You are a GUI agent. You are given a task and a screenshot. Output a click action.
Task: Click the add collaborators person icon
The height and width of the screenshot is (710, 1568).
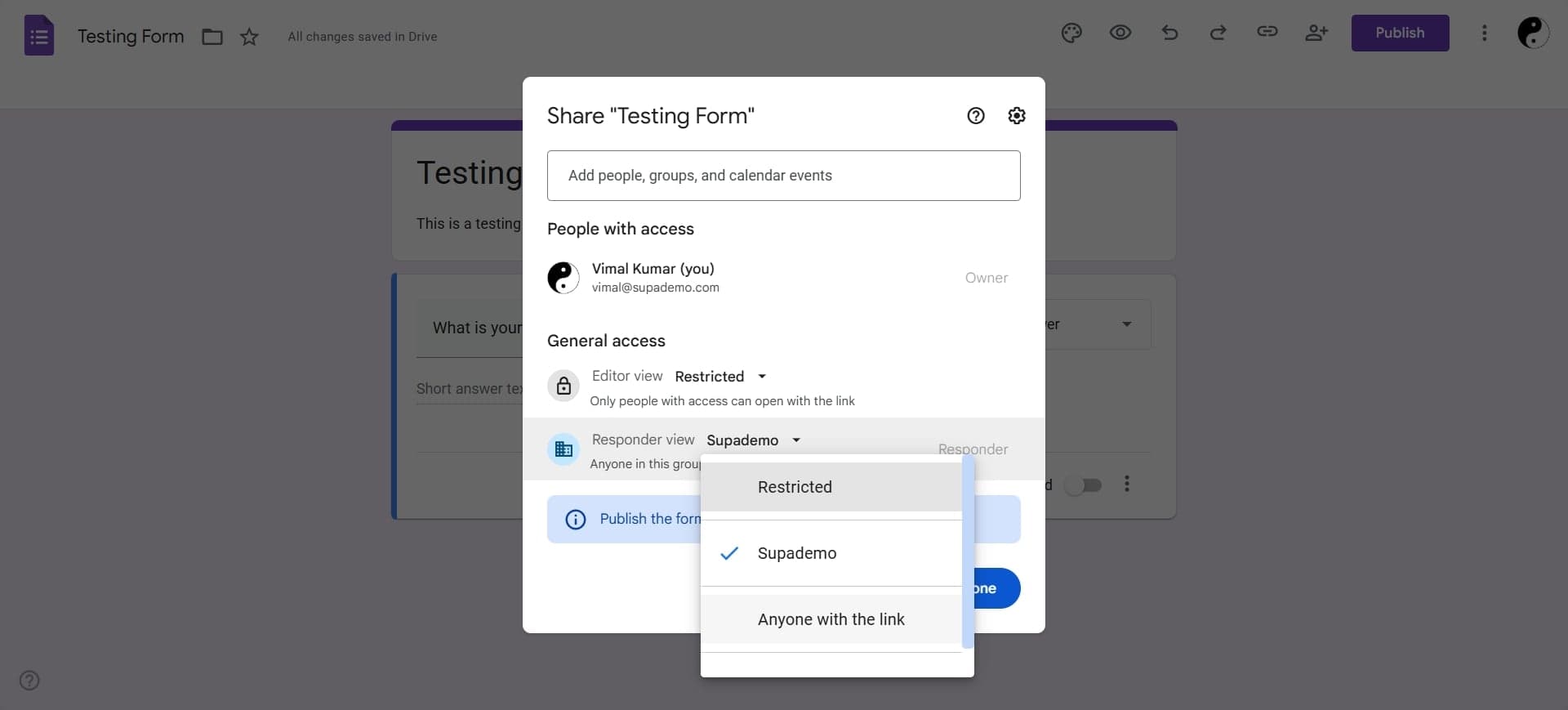coord(1316,33)
